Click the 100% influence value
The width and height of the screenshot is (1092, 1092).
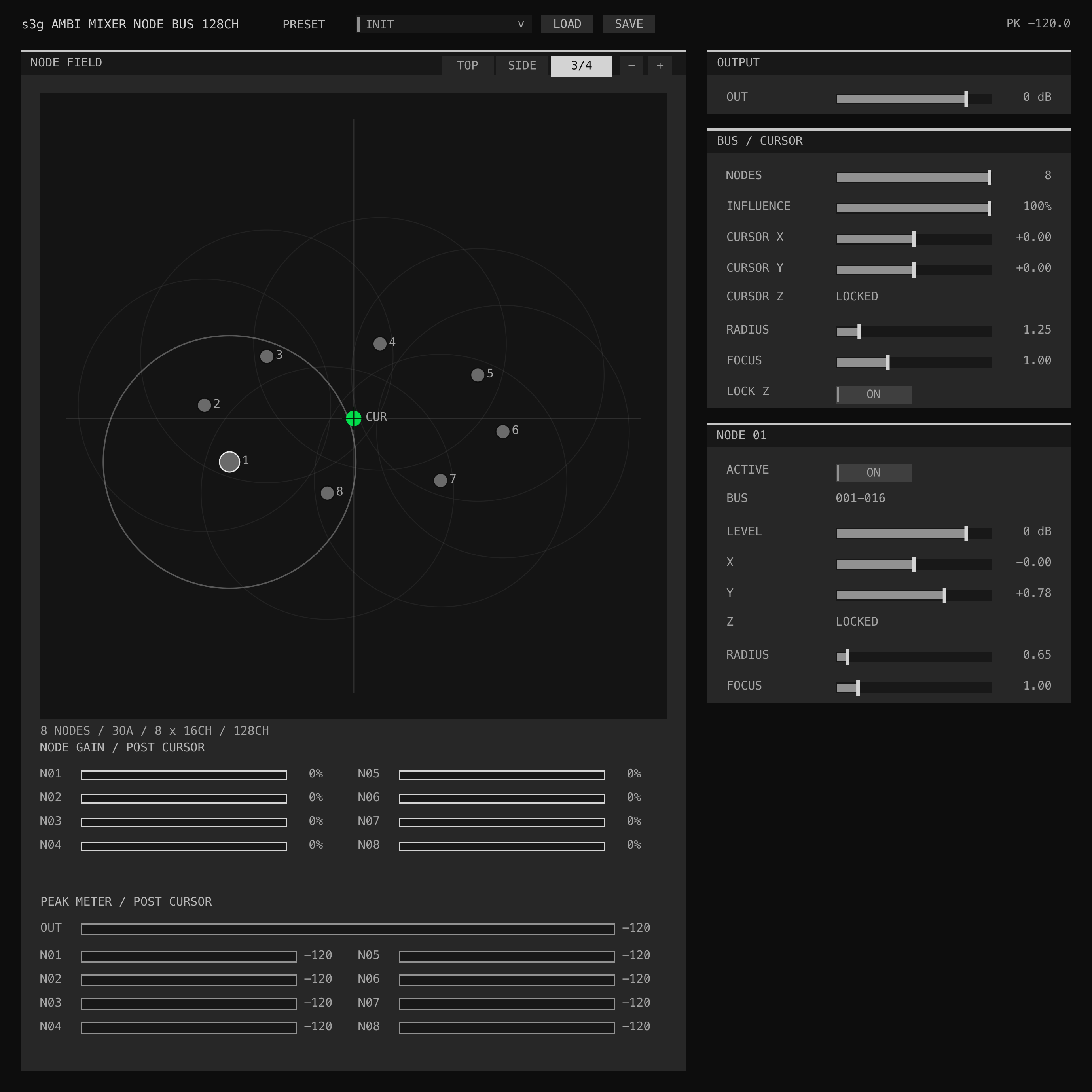tap(1037, 206)
